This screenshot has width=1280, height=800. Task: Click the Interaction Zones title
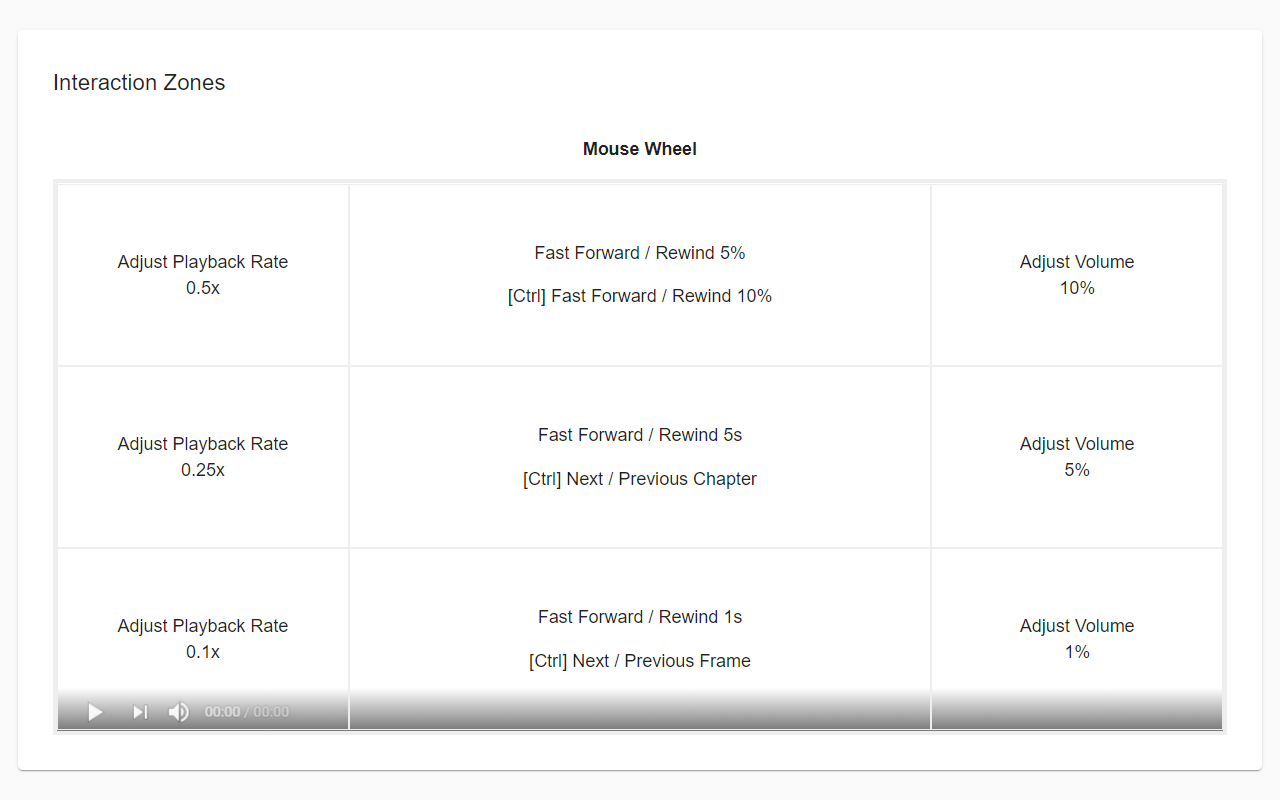click(139, 83)
